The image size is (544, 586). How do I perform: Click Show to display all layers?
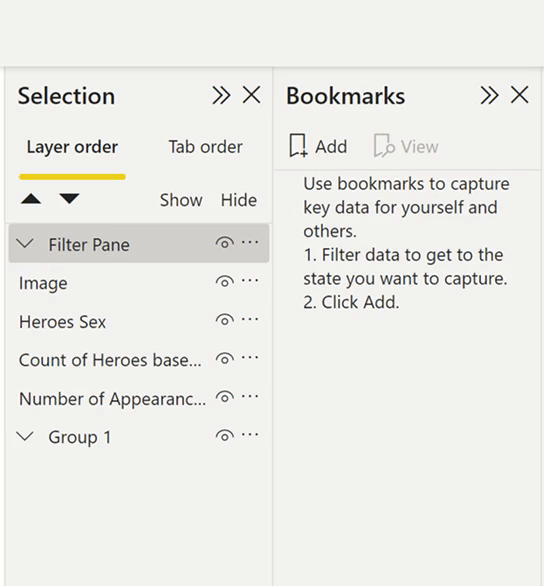click(x=181, y=200)
